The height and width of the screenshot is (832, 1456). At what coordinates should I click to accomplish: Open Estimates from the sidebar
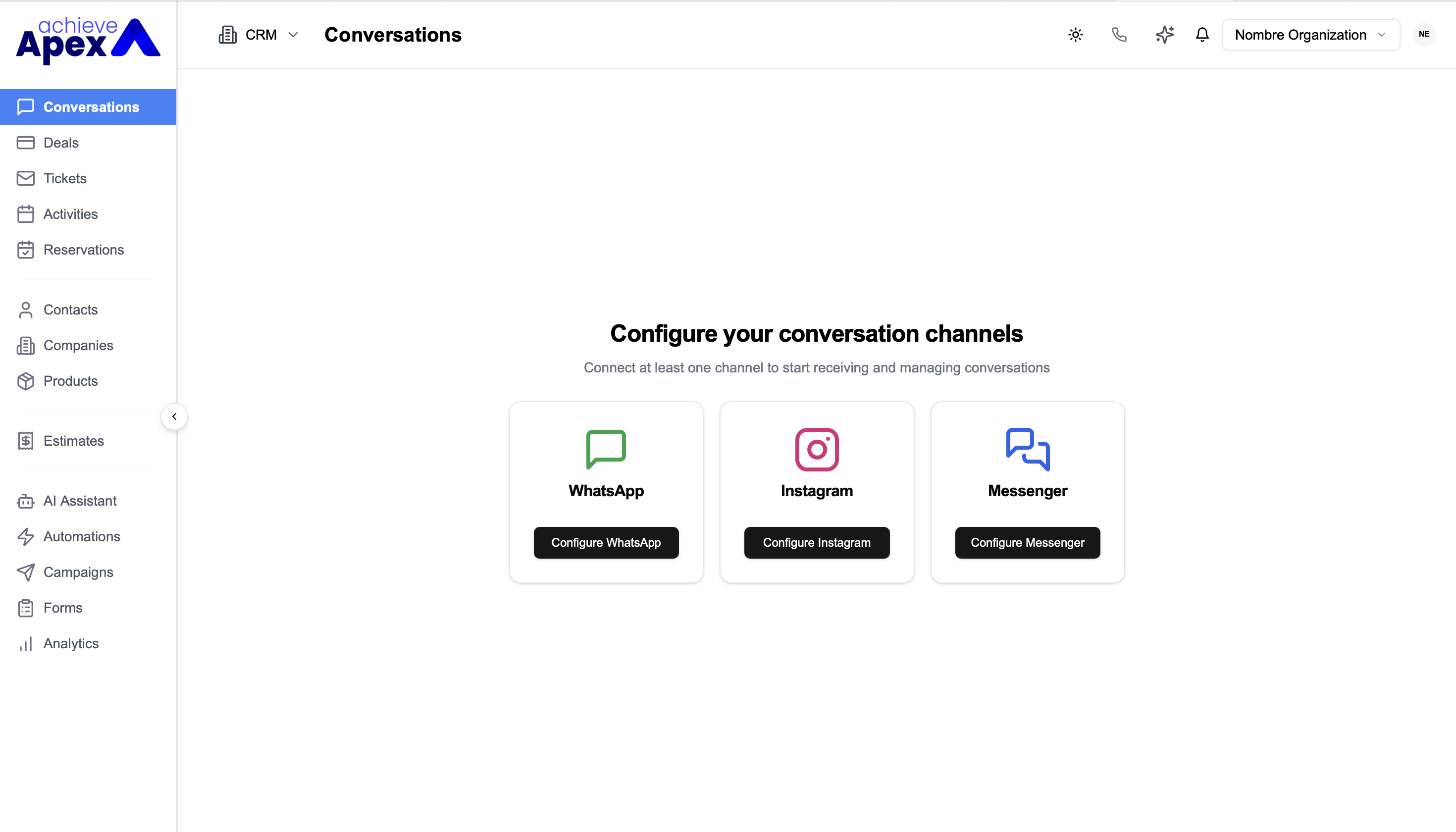point(88,441)
